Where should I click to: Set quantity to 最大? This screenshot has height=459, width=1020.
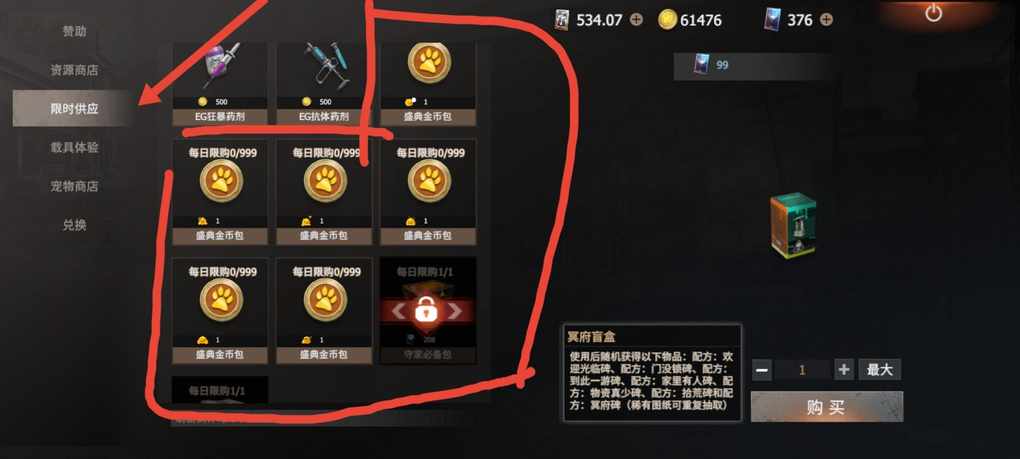[x=879, y=370]
